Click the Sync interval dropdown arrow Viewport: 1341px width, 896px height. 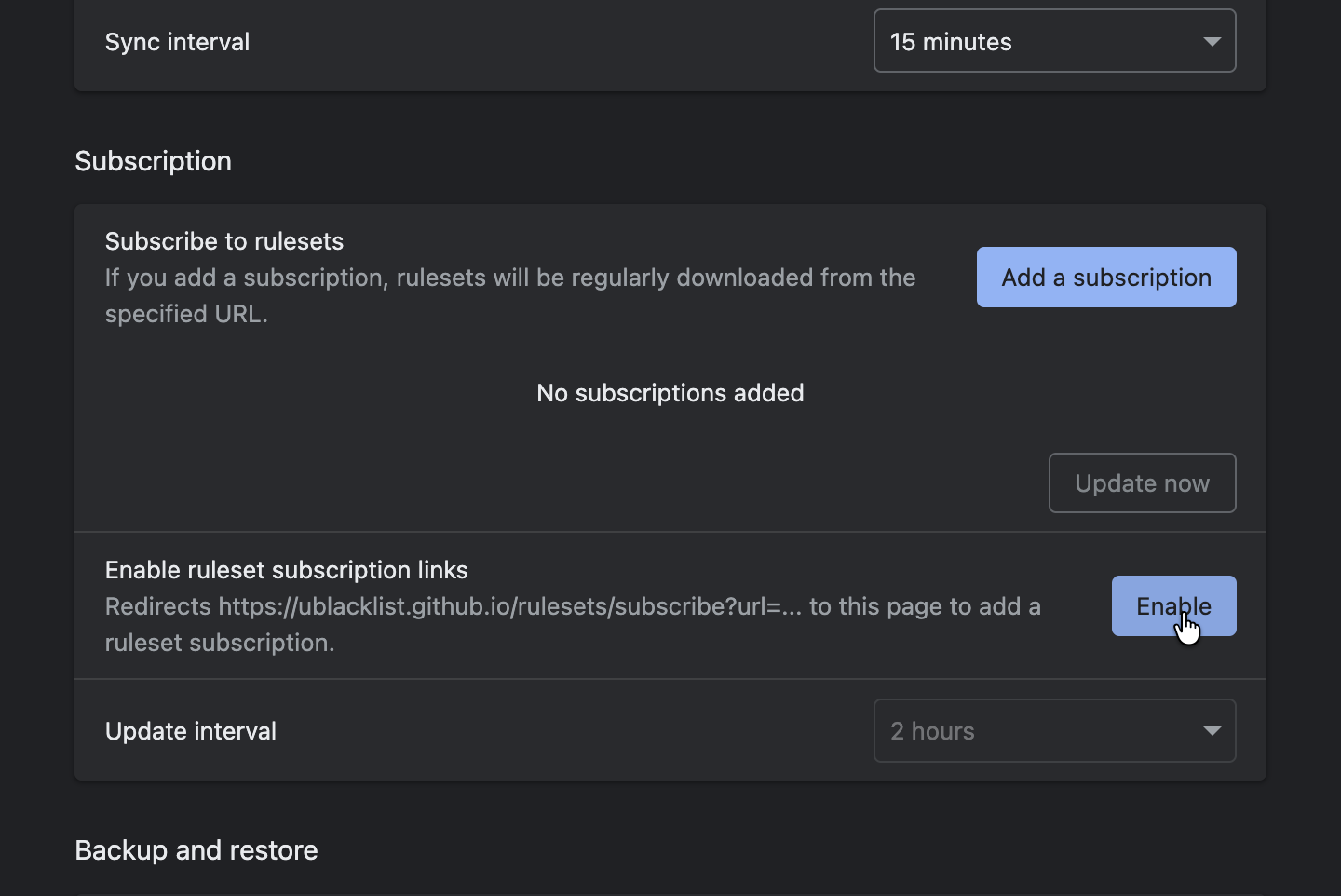(x=1212, y=41)
